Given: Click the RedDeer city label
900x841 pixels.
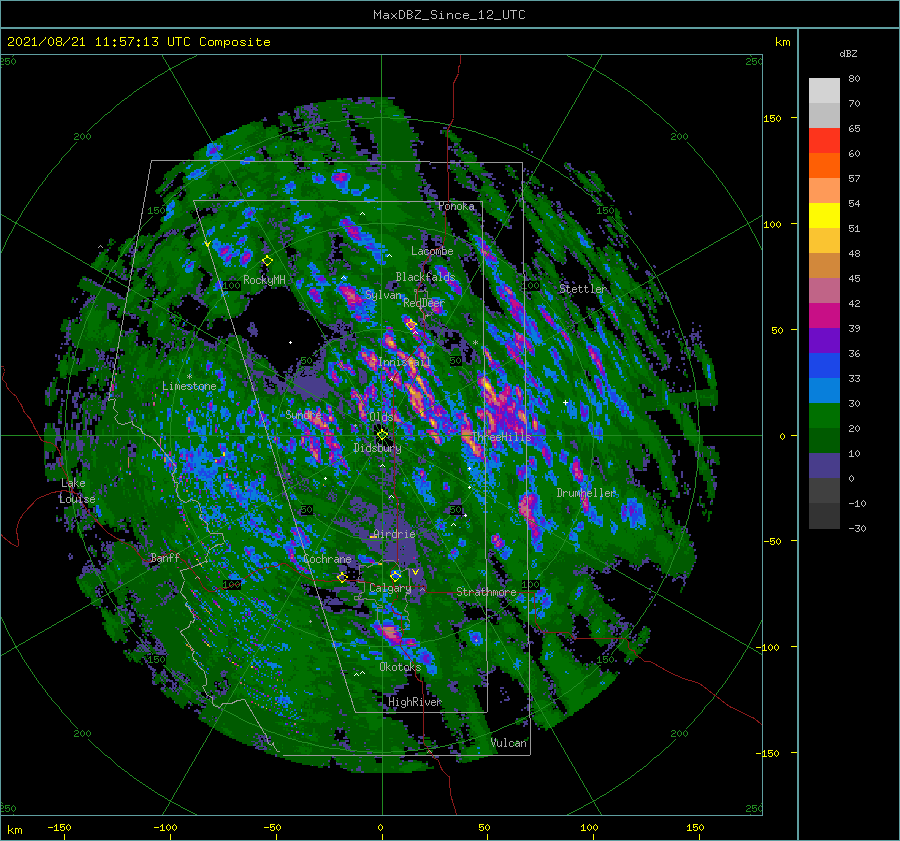Looking at the screenshot, I should coord(424,303).
